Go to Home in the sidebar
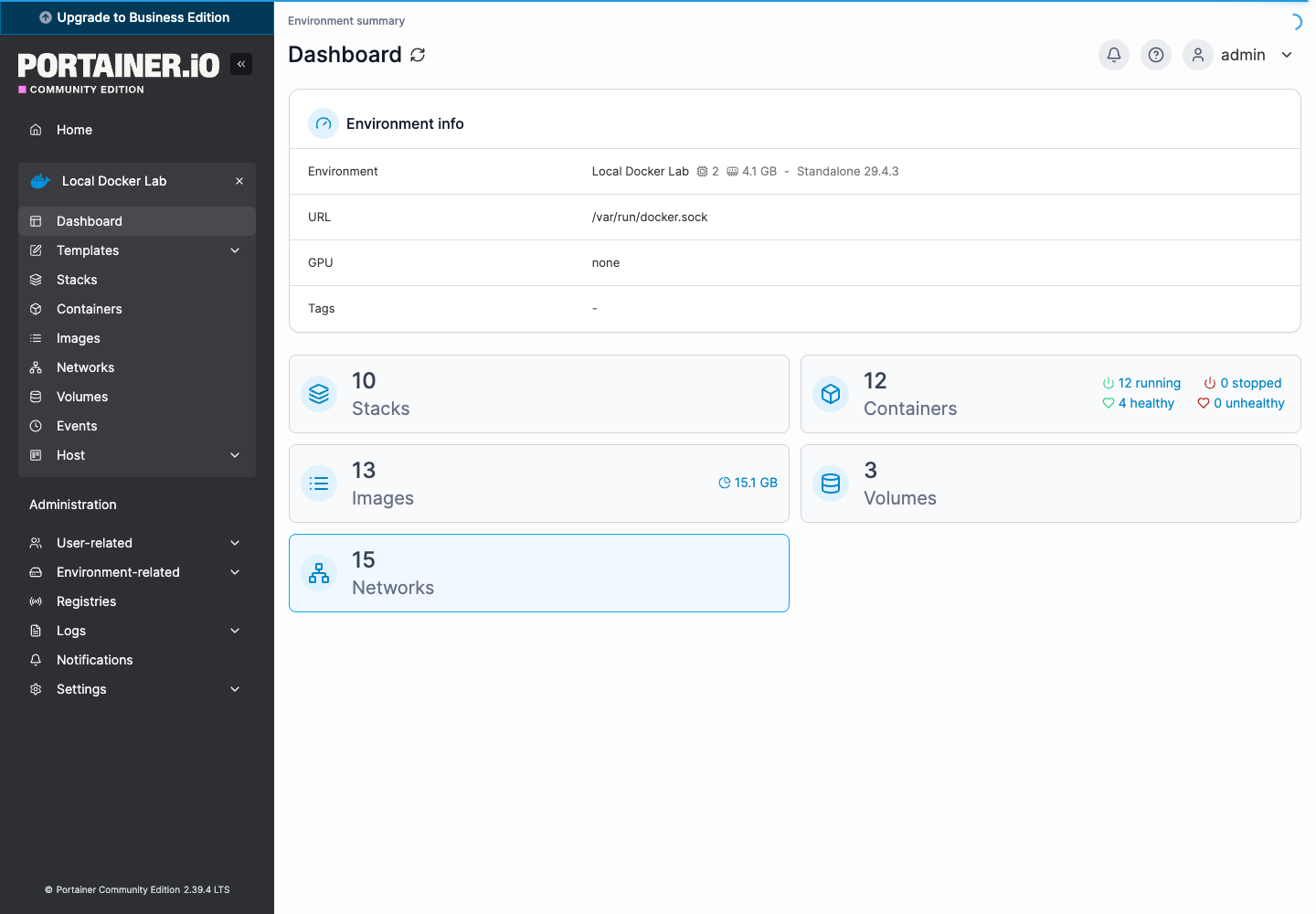1316x914 pixels. pos(137,130)
